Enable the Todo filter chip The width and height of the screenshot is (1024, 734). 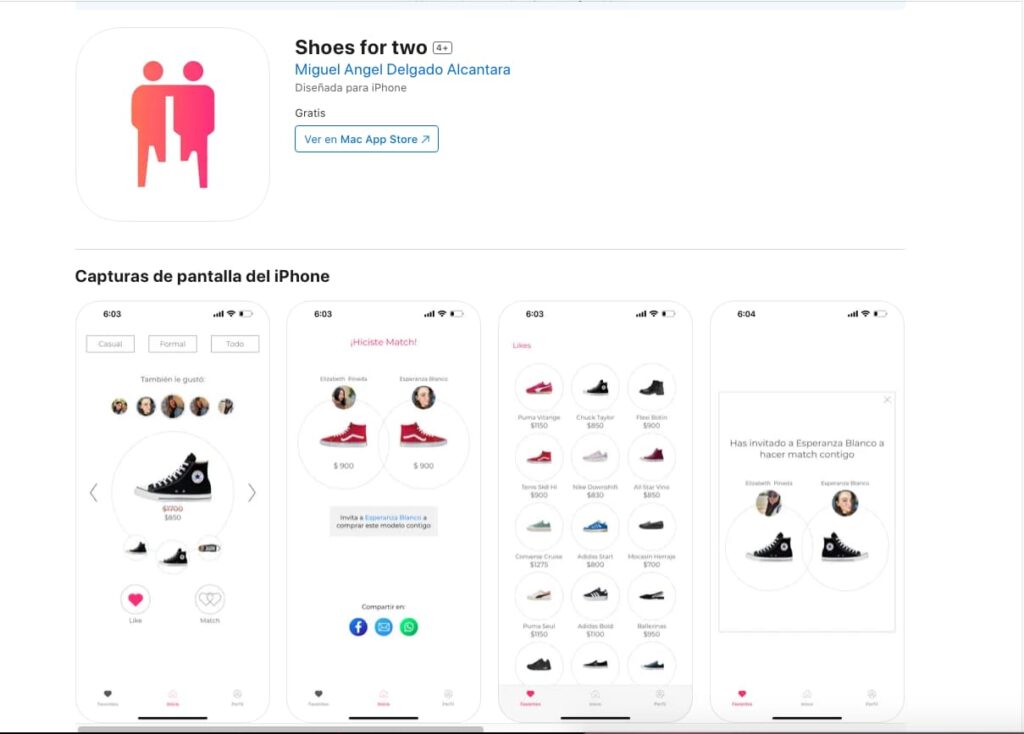click(x=237, y=343)
